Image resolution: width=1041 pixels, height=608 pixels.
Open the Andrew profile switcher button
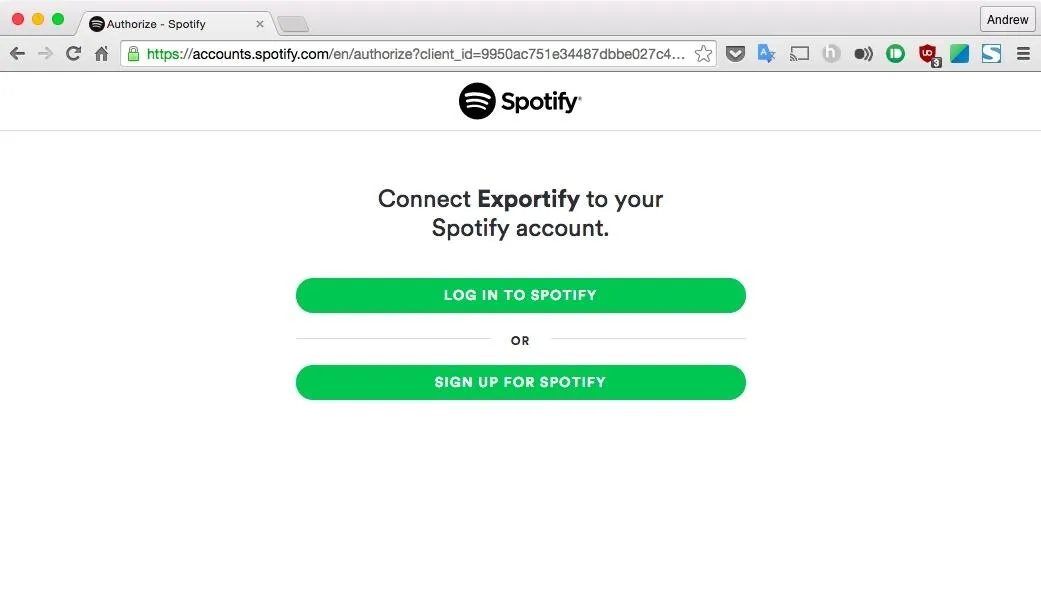point(1007,19)
